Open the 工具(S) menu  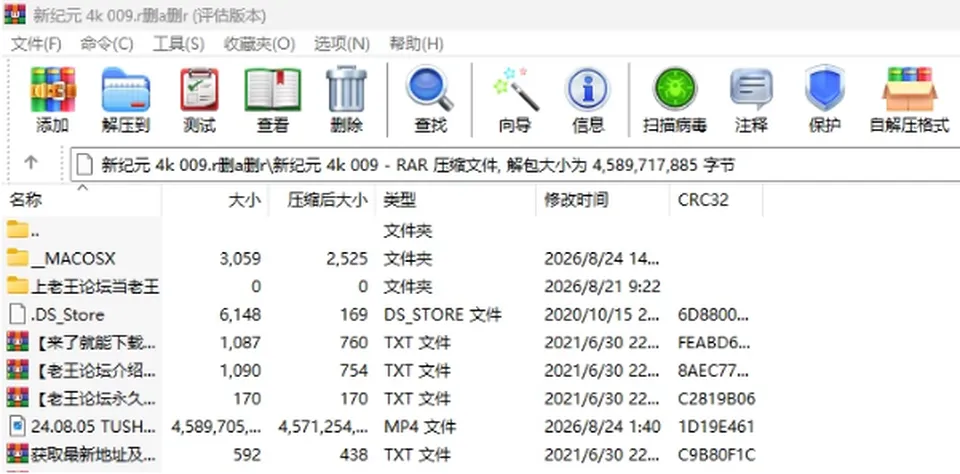coord(178,44)
